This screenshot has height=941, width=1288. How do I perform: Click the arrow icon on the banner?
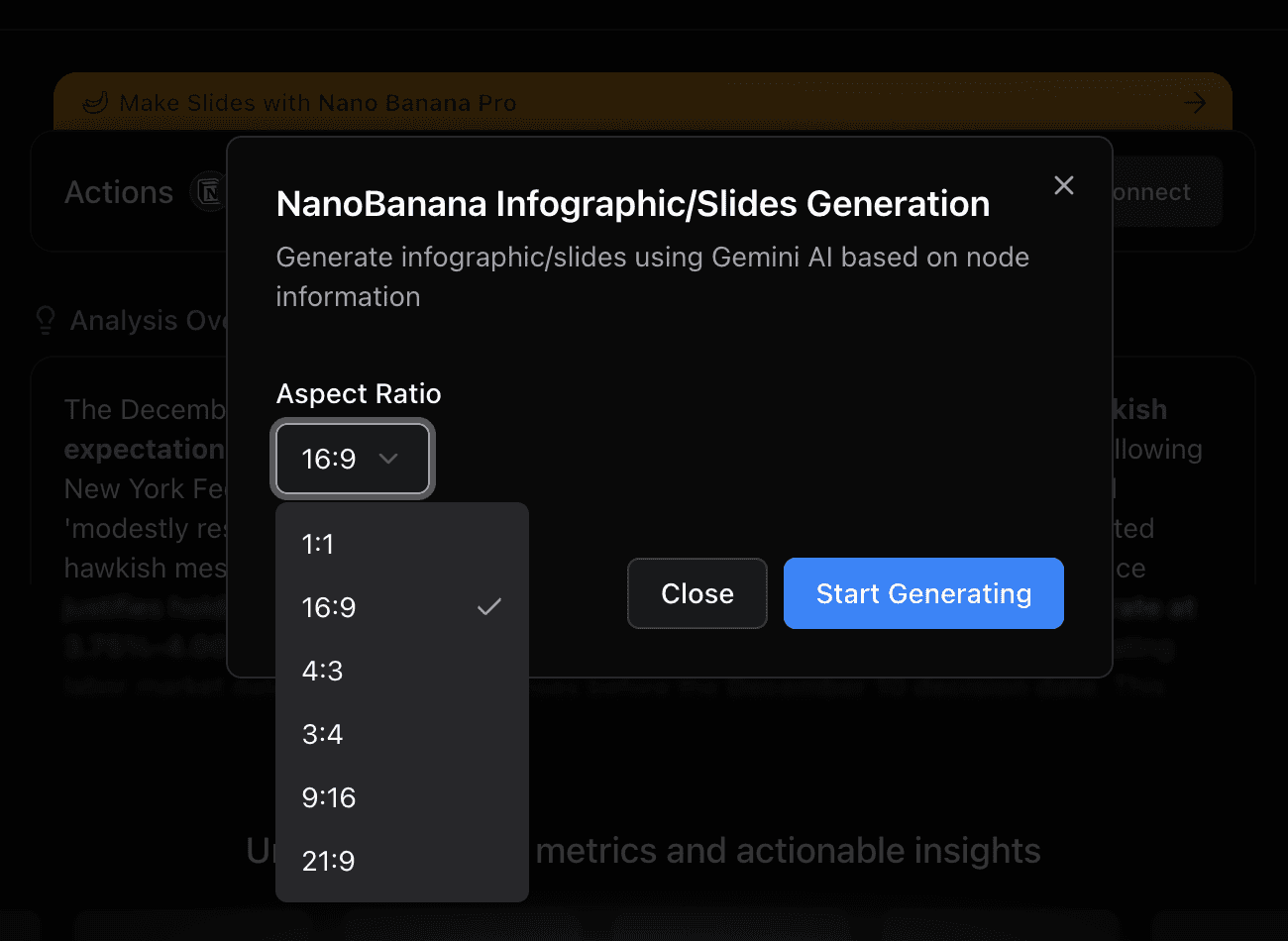point(1195,103)
